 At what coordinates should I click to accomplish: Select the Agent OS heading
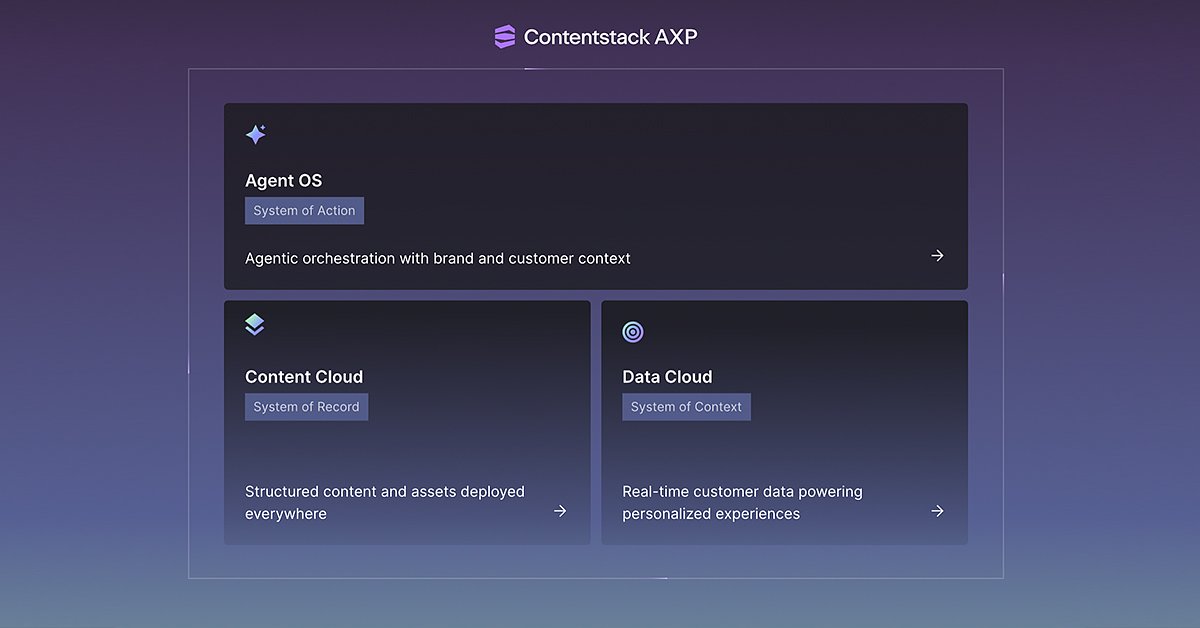[284, 181]
